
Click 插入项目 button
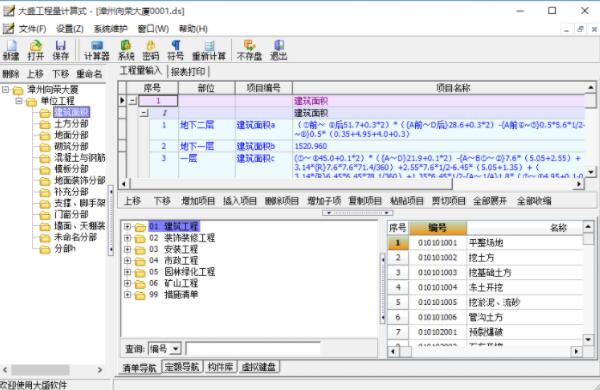240,201
